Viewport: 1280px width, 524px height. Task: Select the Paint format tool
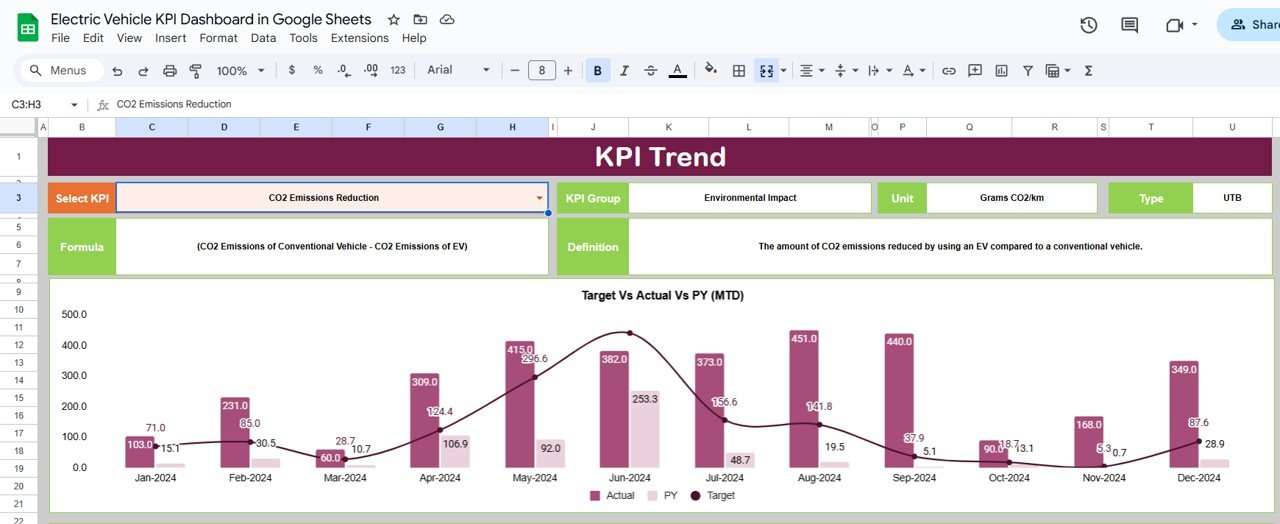(196, 71)
